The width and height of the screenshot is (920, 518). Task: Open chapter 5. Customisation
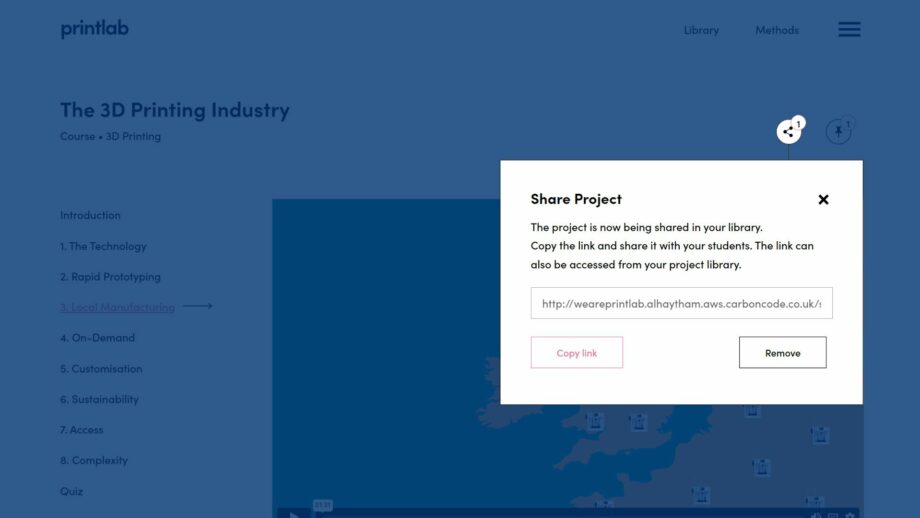click(101, 369)
